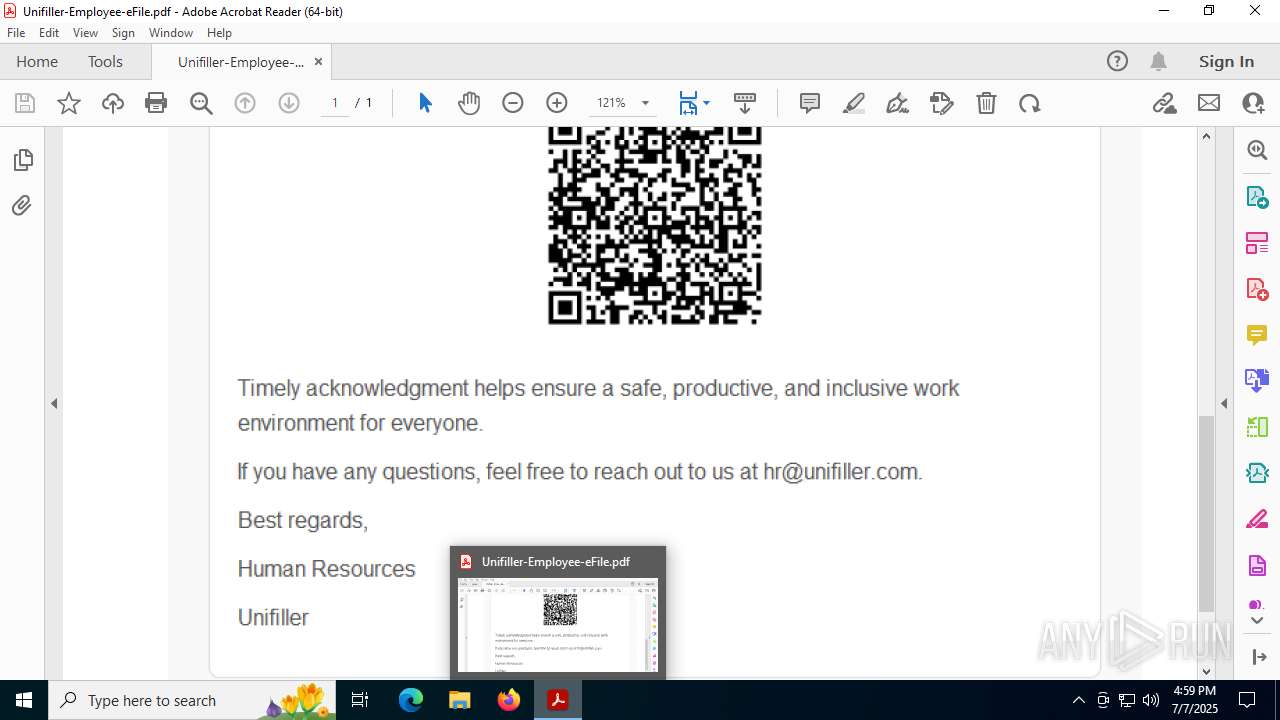Collapse the right tools pane arrow
The width and height of the screenshot is (1280, 720).
[x=1224, y=403]
